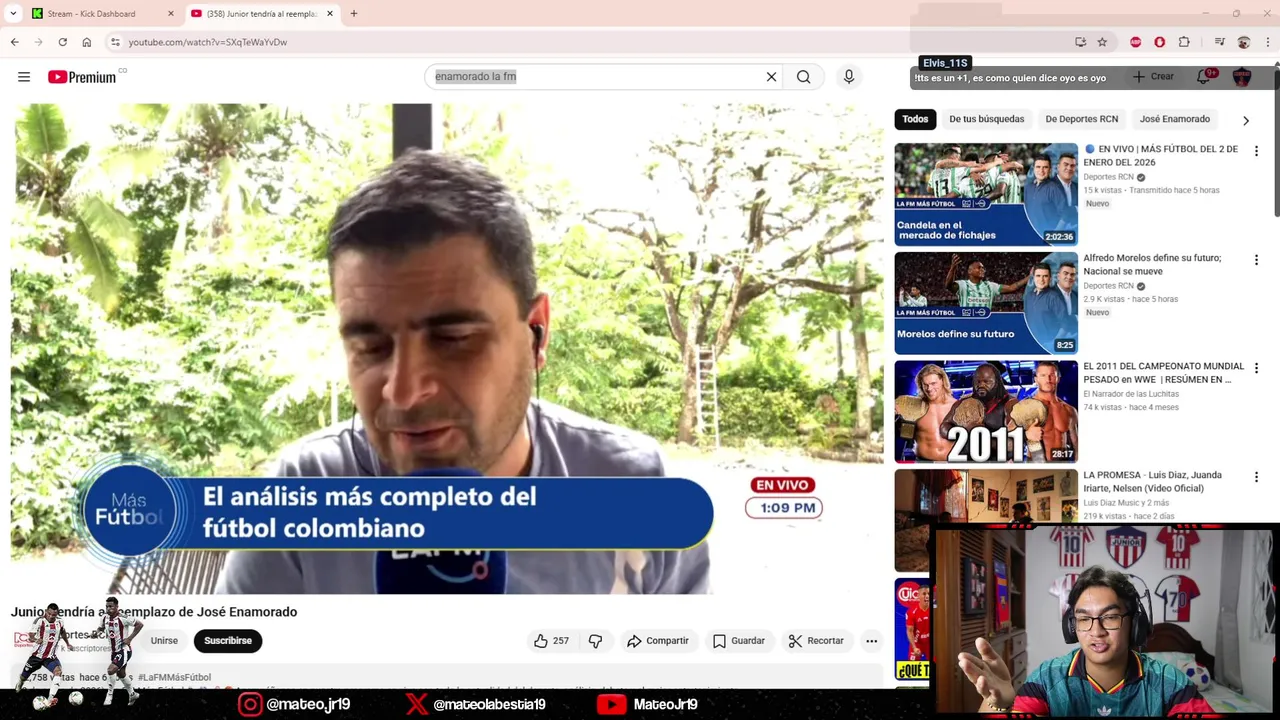Open the tab search dropdown arrow
The image size is (1280, 720).
[13, 14]
